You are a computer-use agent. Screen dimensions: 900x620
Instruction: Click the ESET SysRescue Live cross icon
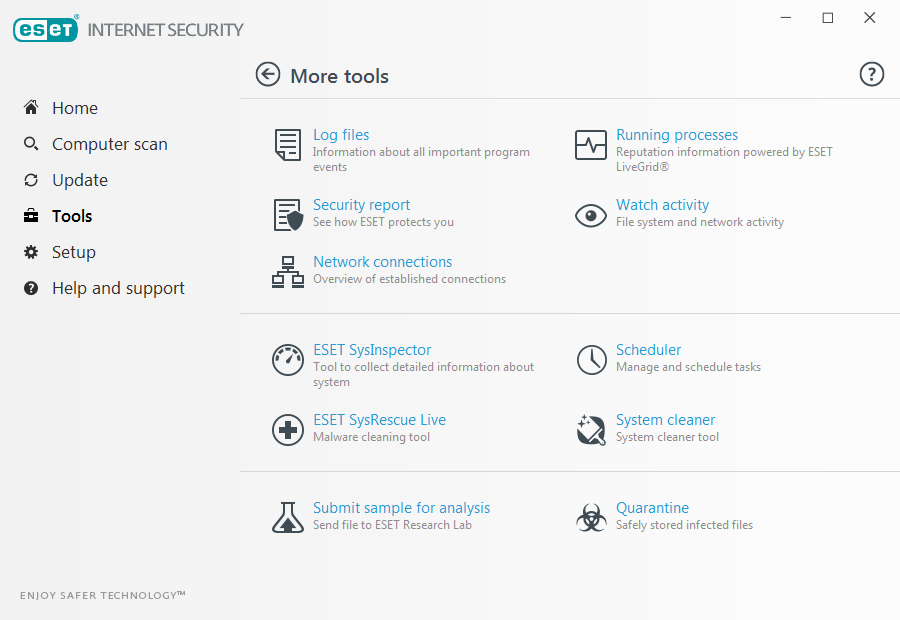coord(288,430)
